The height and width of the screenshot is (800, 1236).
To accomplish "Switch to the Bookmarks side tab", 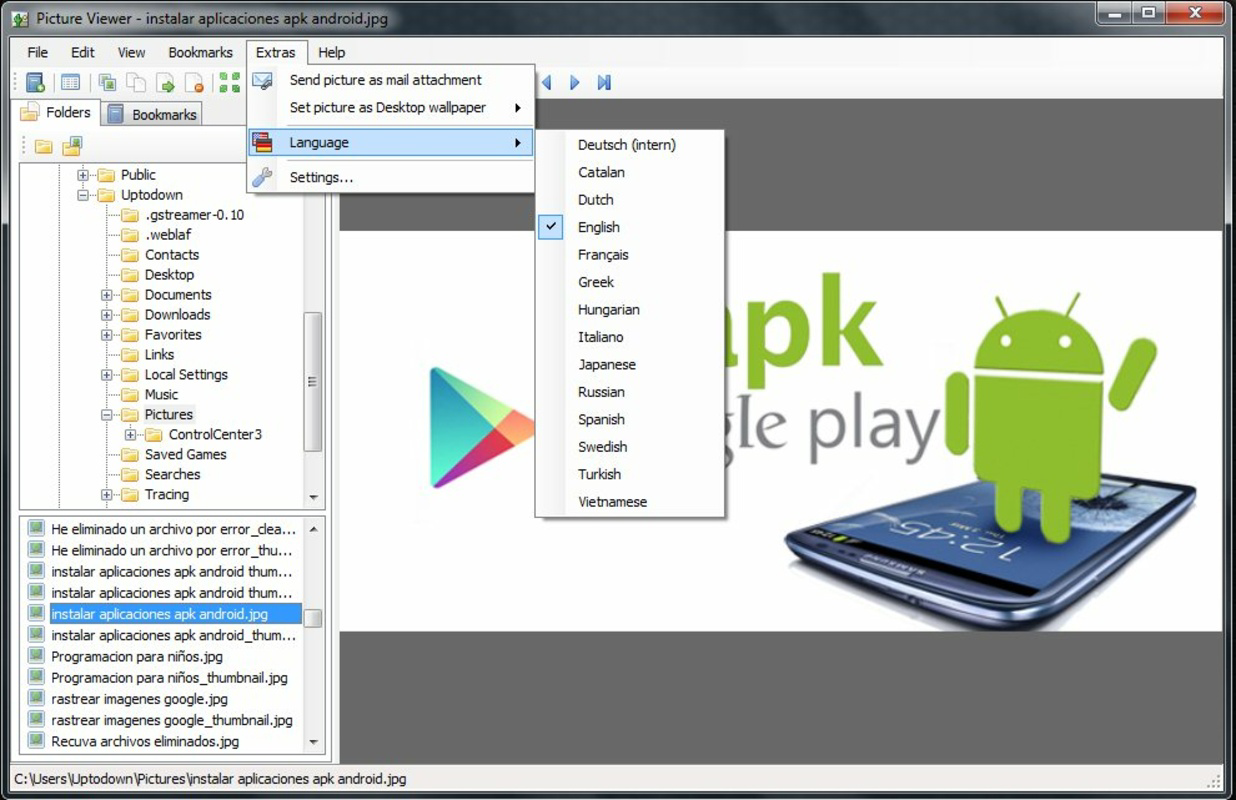I will pos(152,115).
